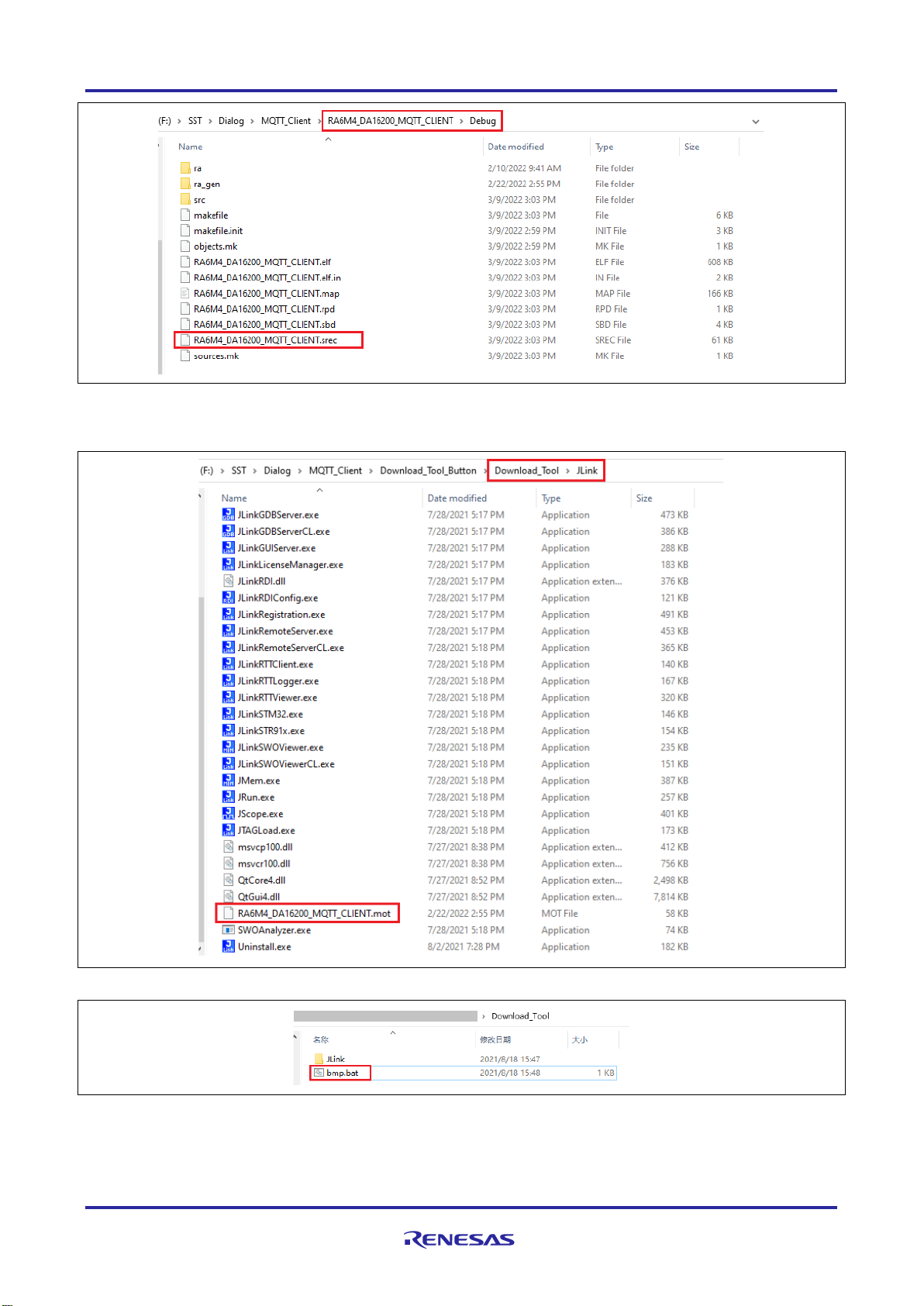
Task: Select RA6M4_DA16200_MQTT_CLIENT.srec file
Action: click(x=265, y=340)
